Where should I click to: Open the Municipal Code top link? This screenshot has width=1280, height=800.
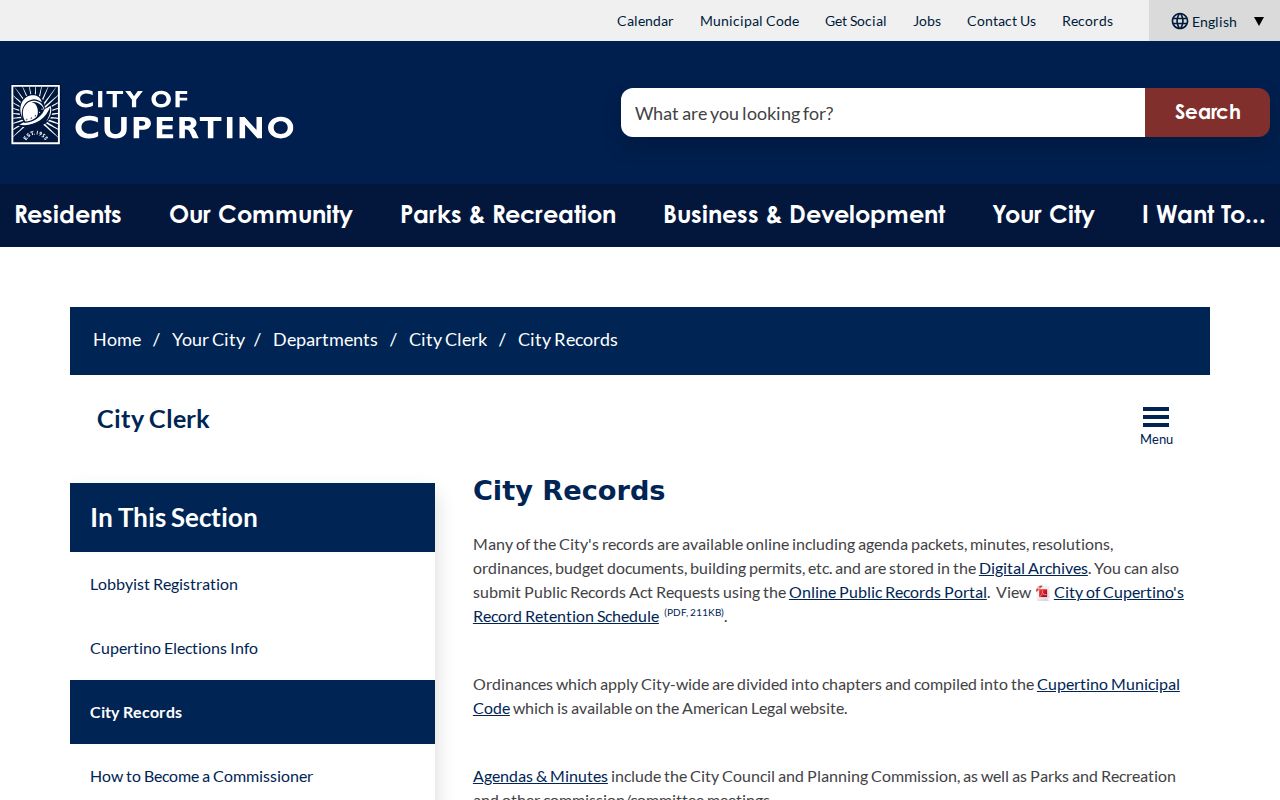point(749,21)
